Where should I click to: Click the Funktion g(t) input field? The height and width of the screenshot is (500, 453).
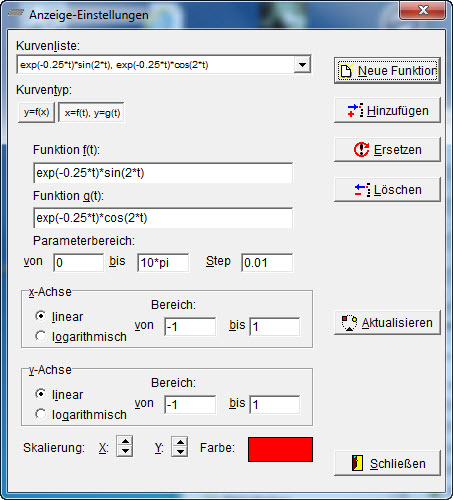pos(163,218)
